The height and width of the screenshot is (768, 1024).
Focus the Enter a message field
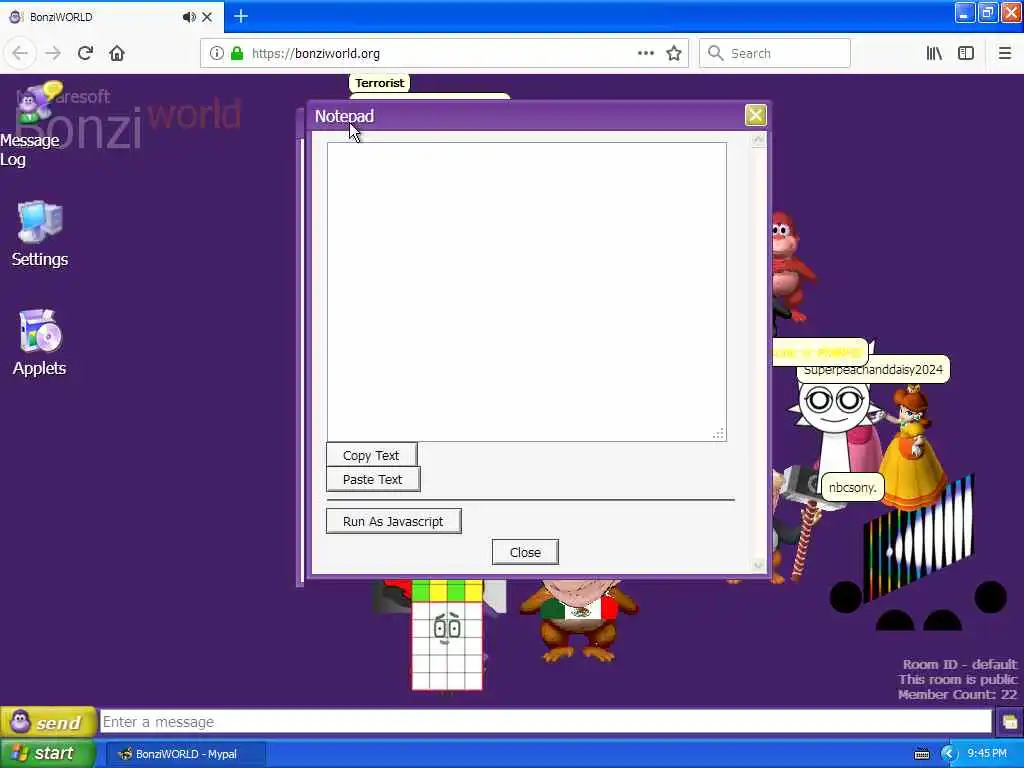coord(546,722)
